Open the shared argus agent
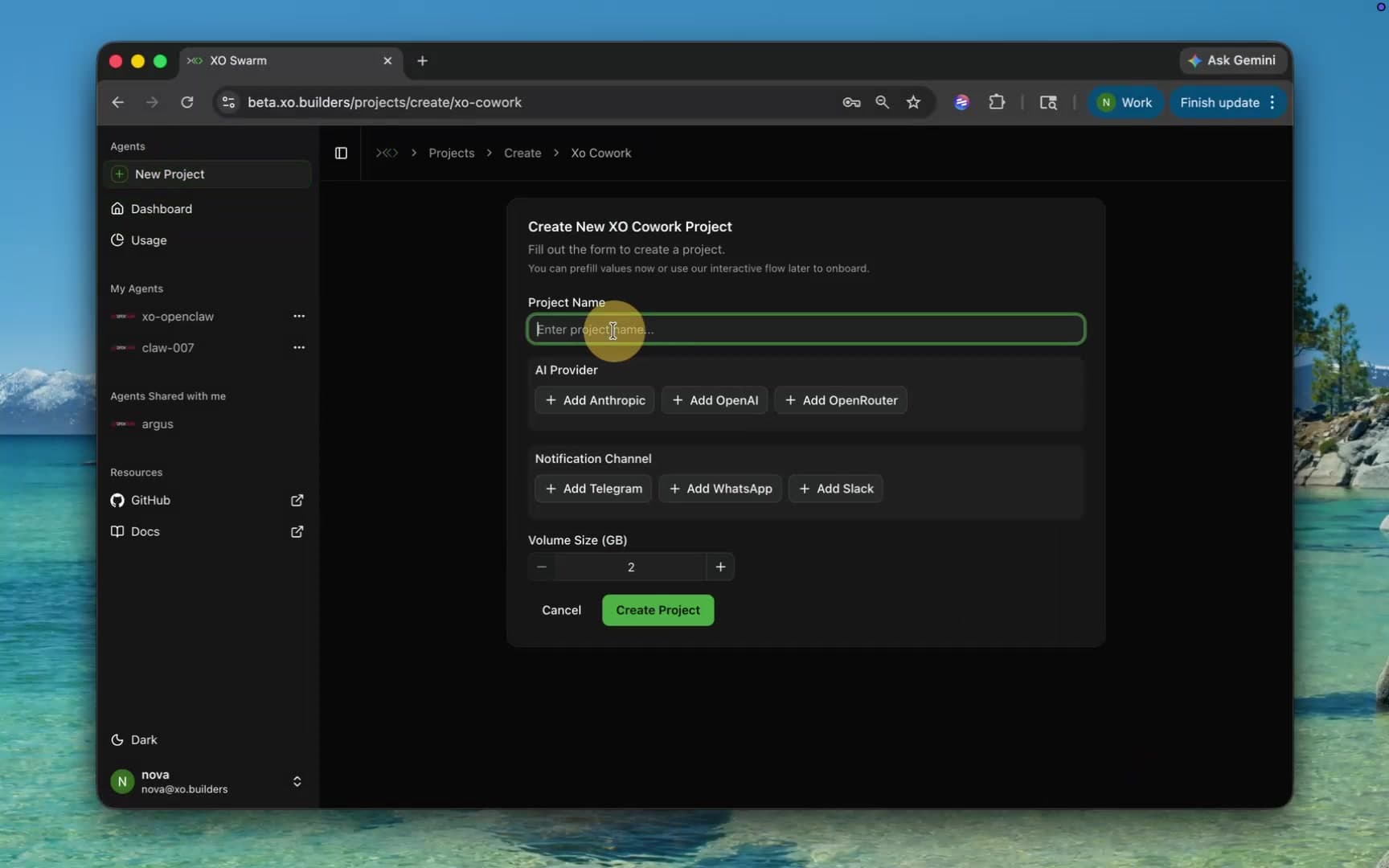The image size is (1389, 868). point(158,424)
